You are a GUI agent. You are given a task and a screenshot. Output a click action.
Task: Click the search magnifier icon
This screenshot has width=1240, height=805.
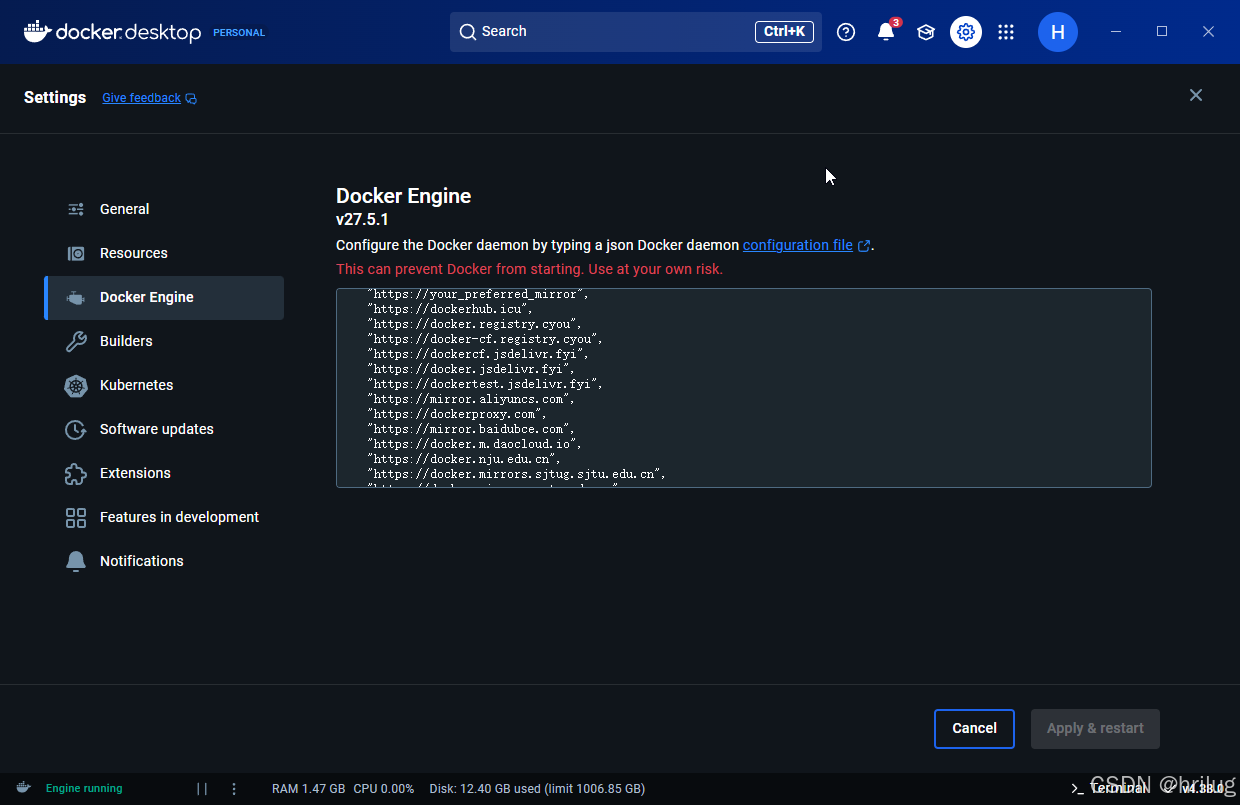click(467, 32)
